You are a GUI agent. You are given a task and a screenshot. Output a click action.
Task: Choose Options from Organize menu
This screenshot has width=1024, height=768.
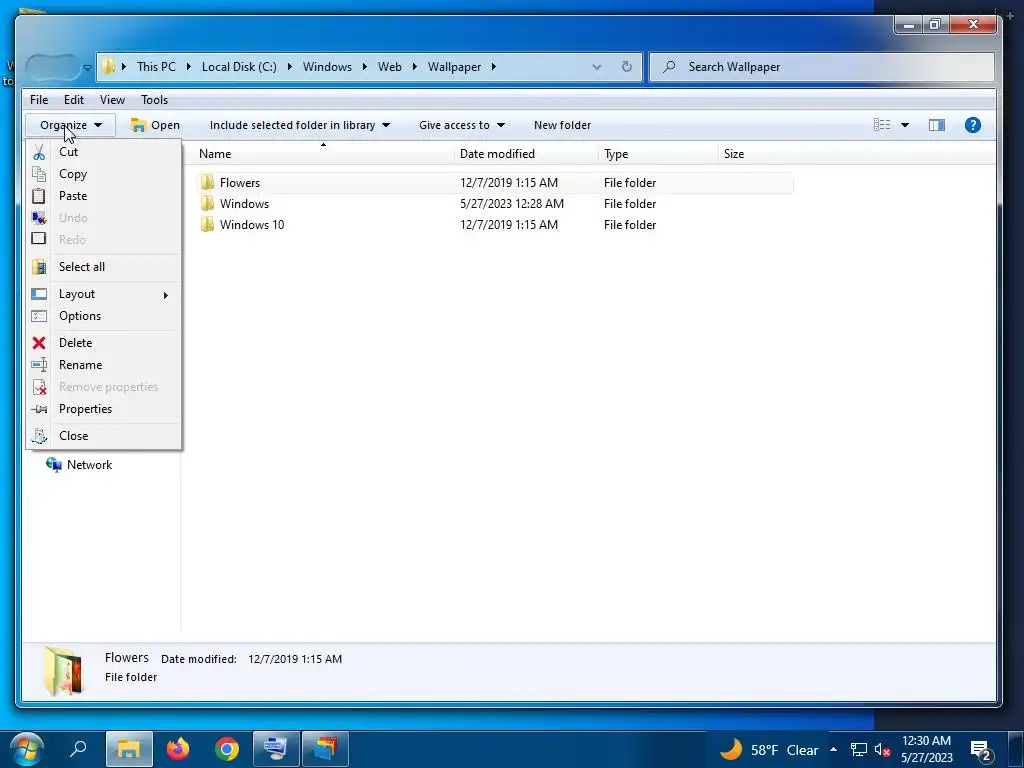click(x=104, y=316)
